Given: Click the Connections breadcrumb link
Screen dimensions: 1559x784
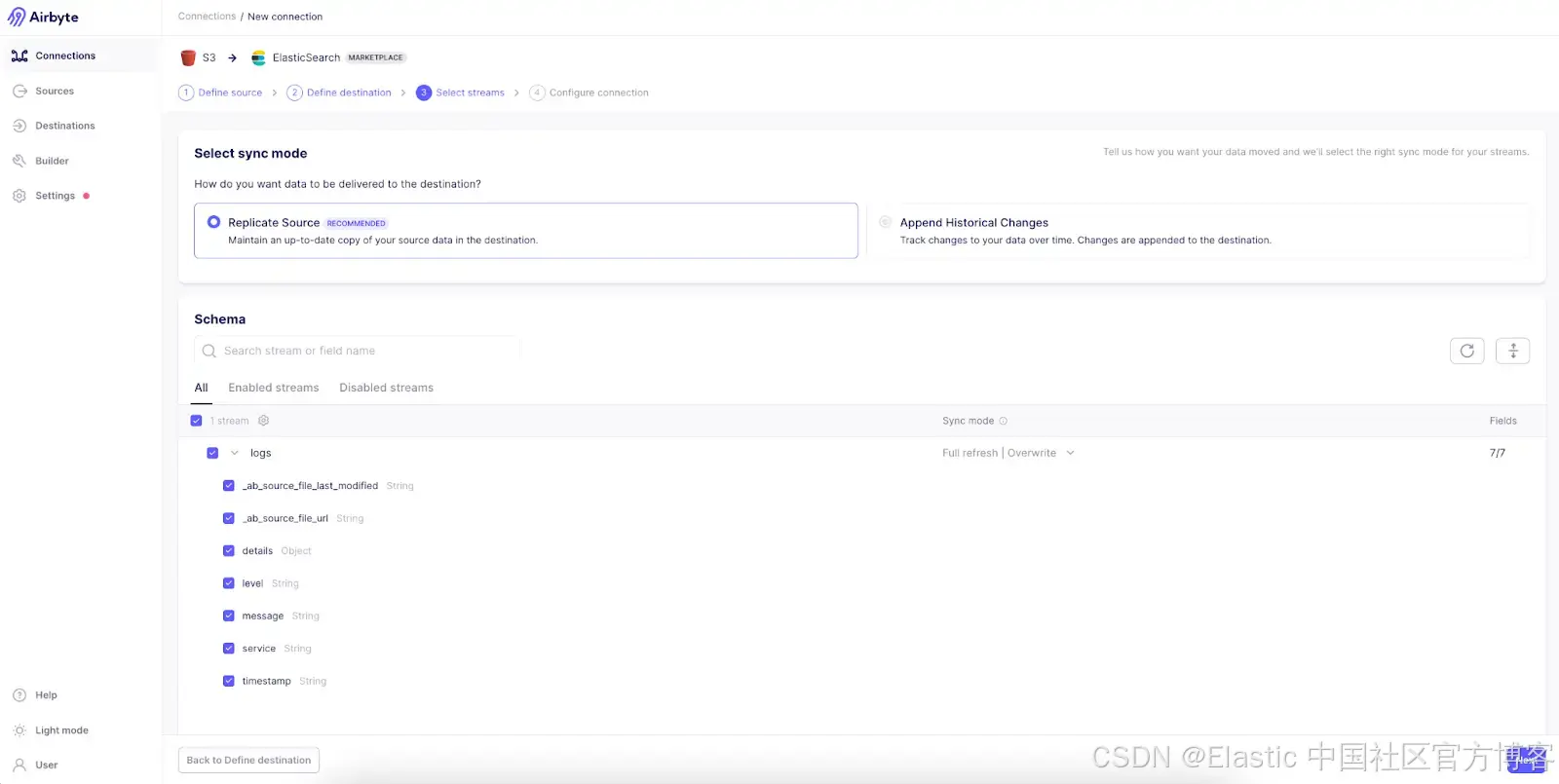Looking at the screenshot, I should [207, 17].
